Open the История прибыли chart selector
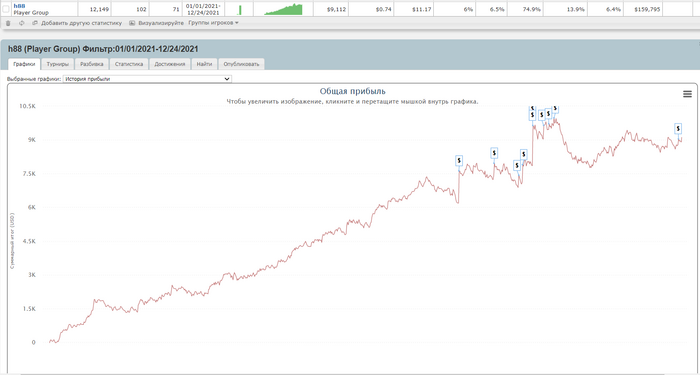The height and width of the screenshot is (375, 700). tap(147, 79)
